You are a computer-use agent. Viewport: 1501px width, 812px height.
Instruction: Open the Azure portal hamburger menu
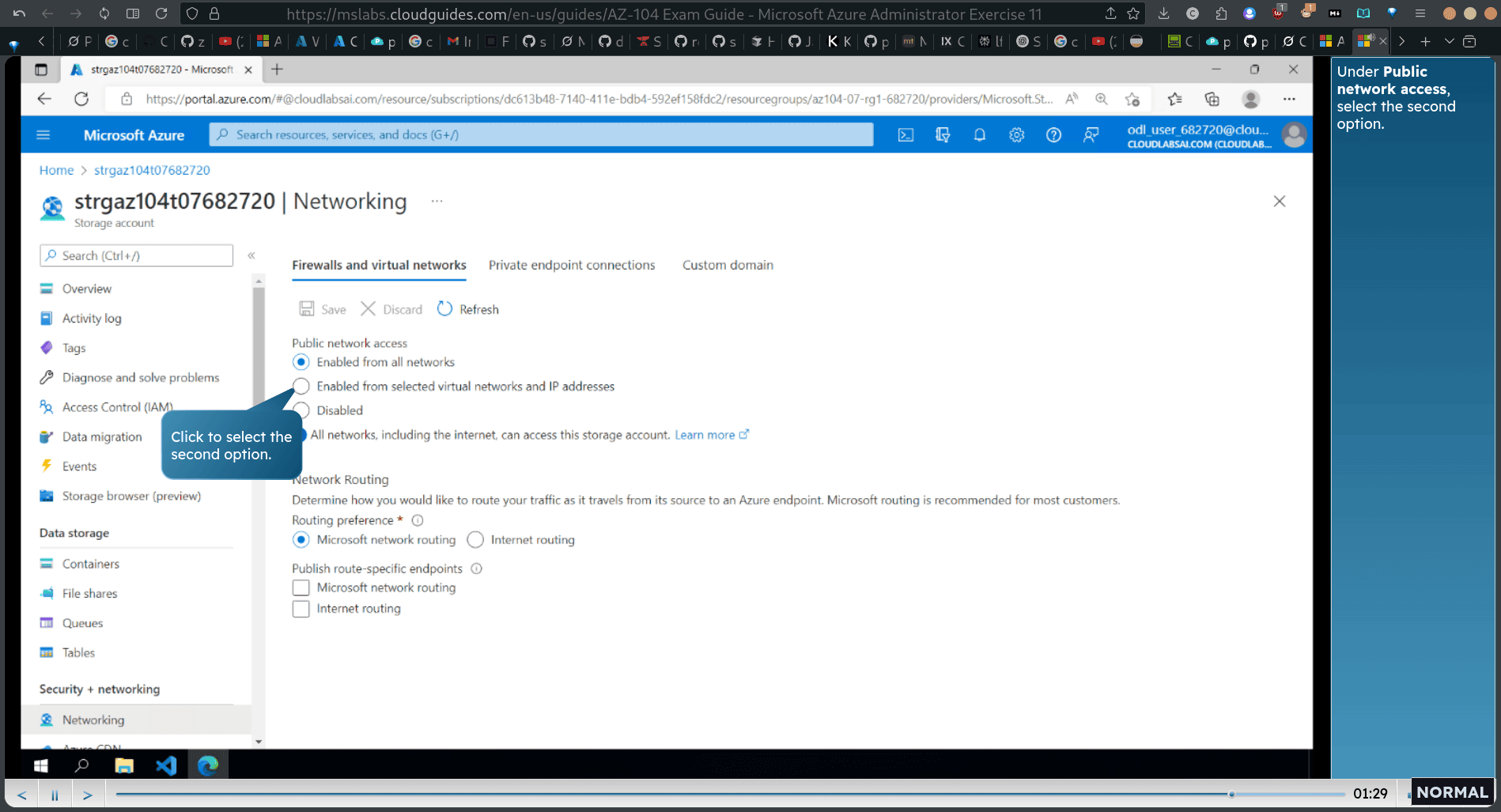[x=43, y=135]
